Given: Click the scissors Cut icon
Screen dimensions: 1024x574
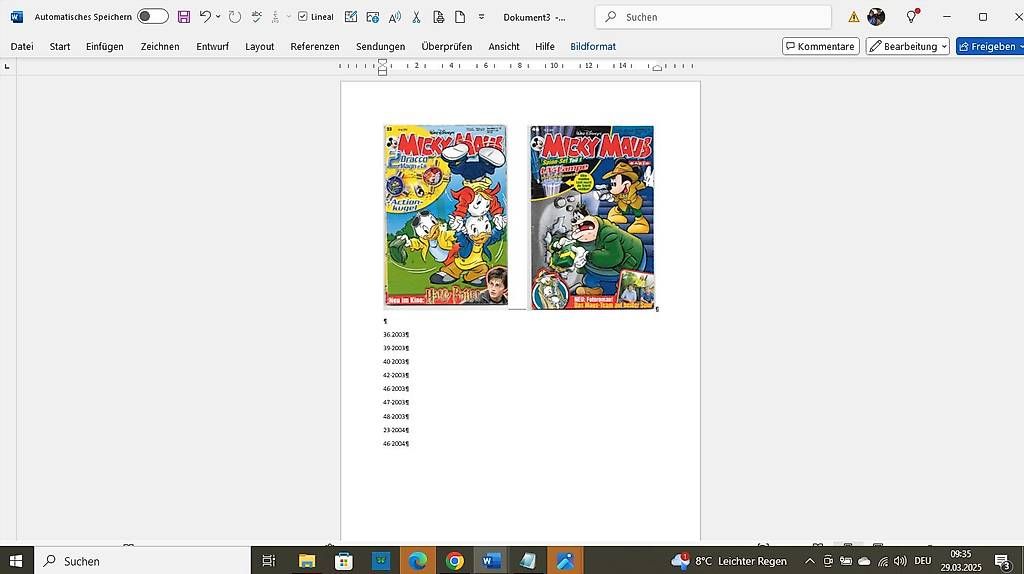Looking at the screenshot, I should 416,17.
